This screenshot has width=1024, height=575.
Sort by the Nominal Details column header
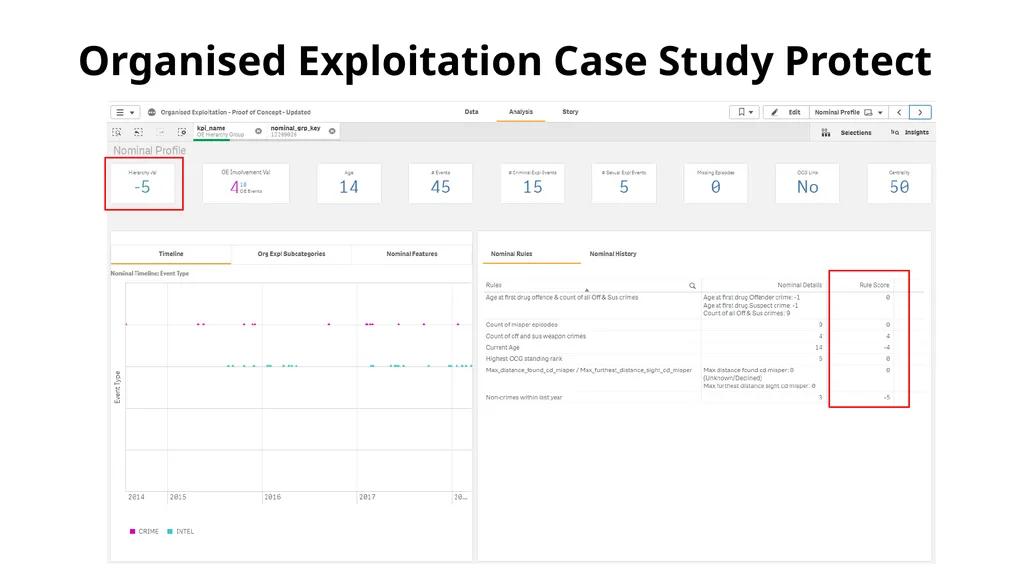(x=799, y=285)
